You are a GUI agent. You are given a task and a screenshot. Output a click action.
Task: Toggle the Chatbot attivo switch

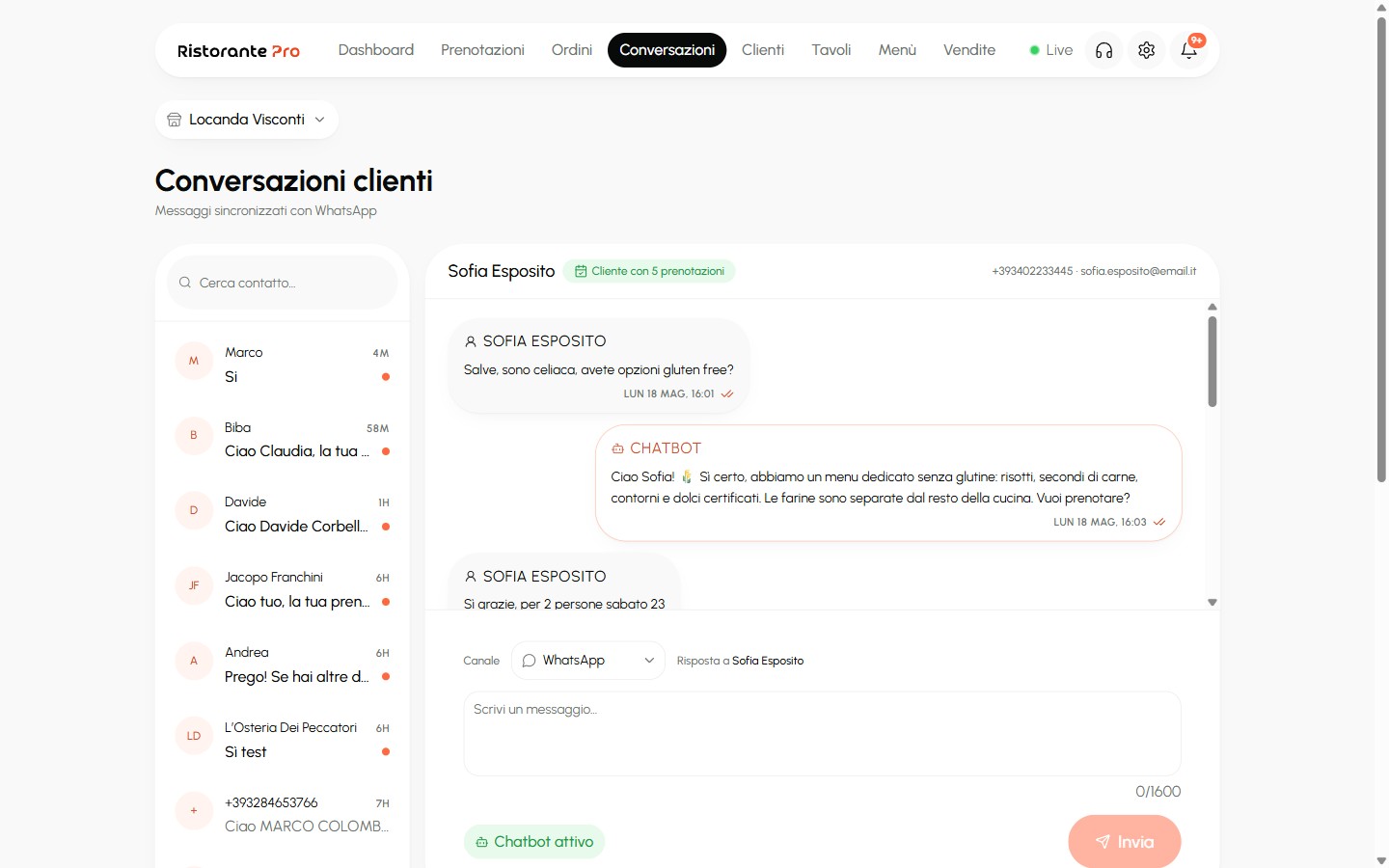tap(534, 842)
